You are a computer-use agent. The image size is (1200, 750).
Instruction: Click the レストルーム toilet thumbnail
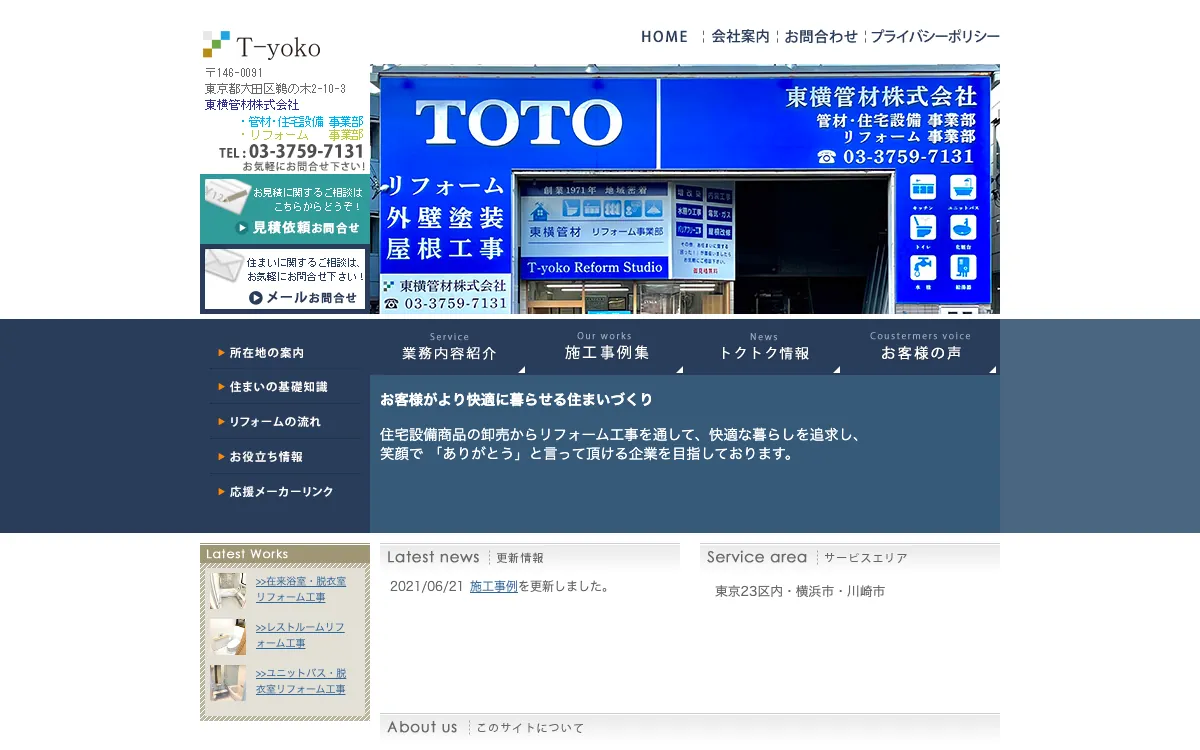coord(228,636)
